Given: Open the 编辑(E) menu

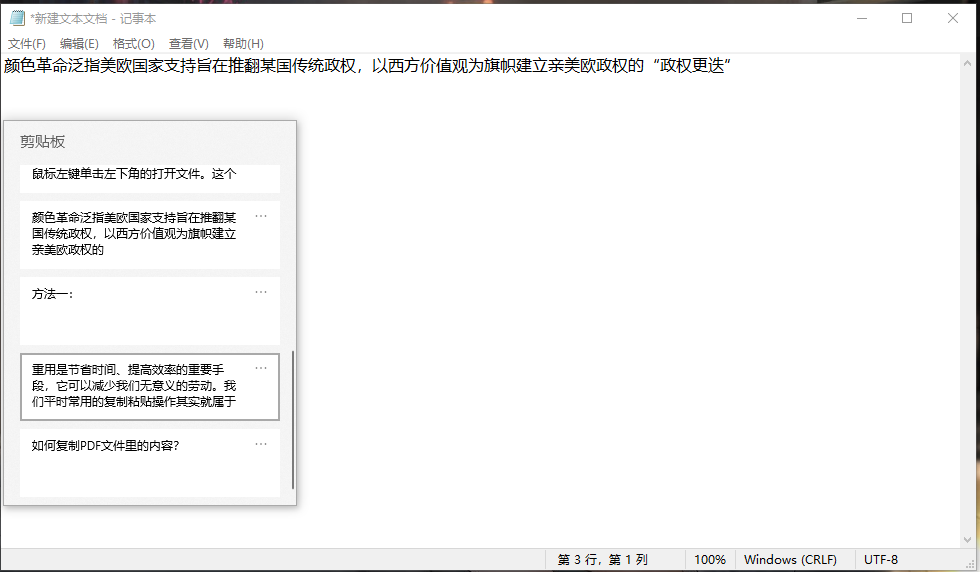Looking at the screenshot, I should (79, 44).
